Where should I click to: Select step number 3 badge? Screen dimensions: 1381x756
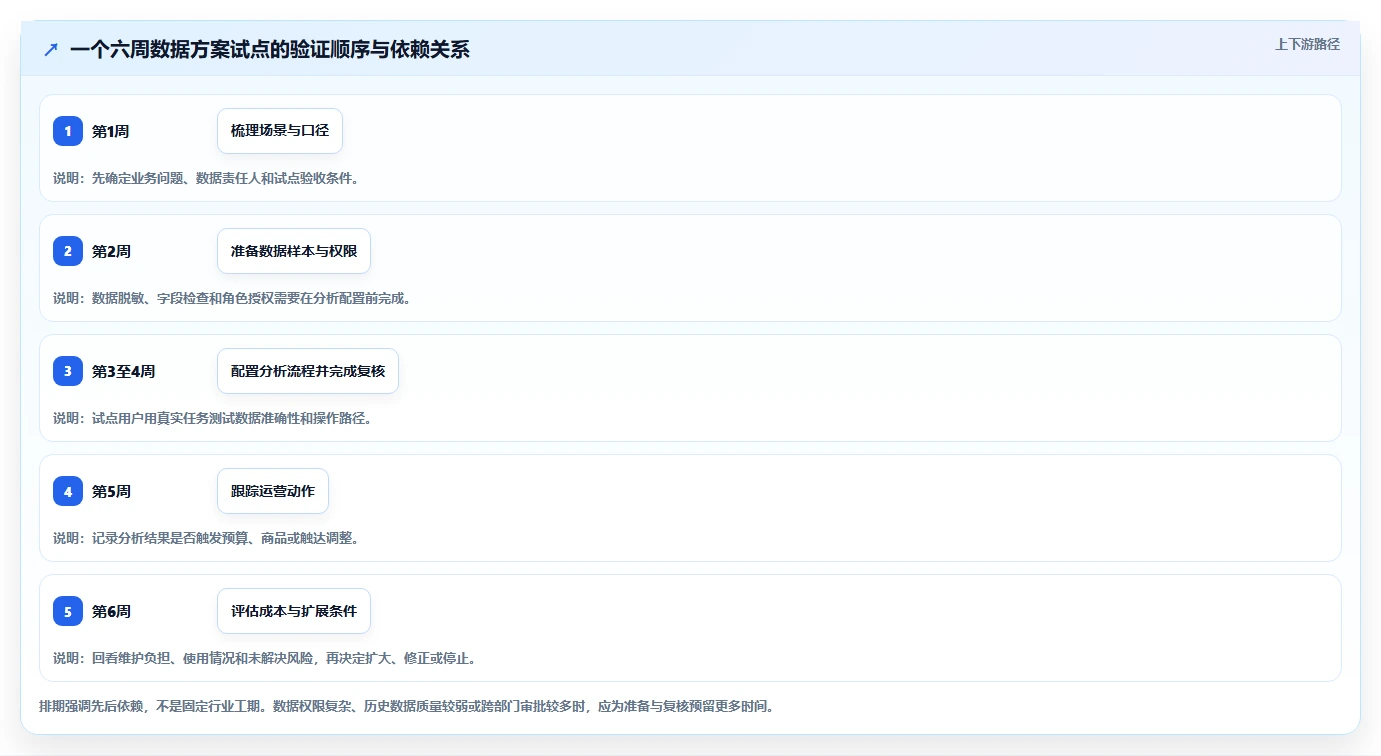tap(68, 371)
